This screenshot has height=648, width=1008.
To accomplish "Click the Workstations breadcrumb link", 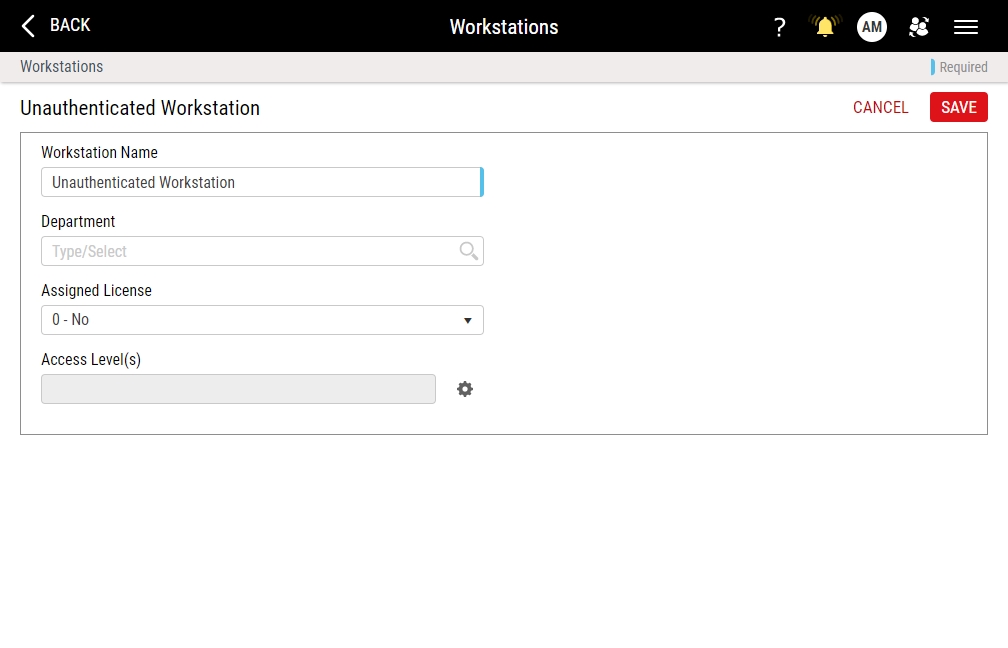I will [x=62, y=67].
